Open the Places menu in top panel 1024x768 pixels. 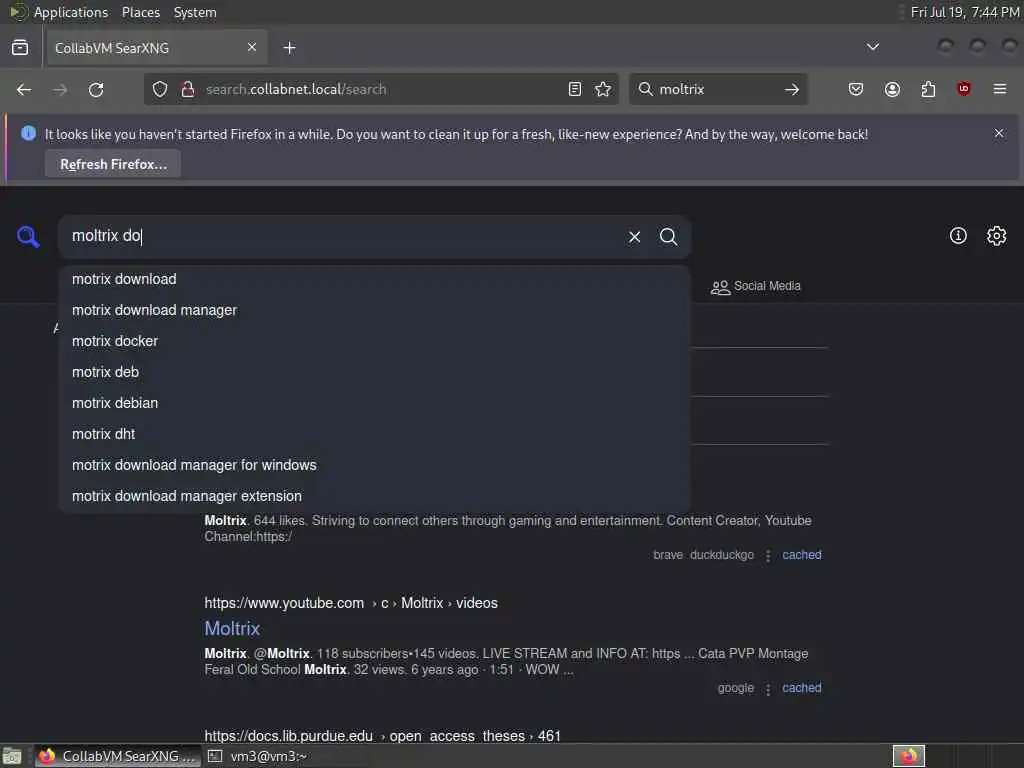tap(140, 12)
